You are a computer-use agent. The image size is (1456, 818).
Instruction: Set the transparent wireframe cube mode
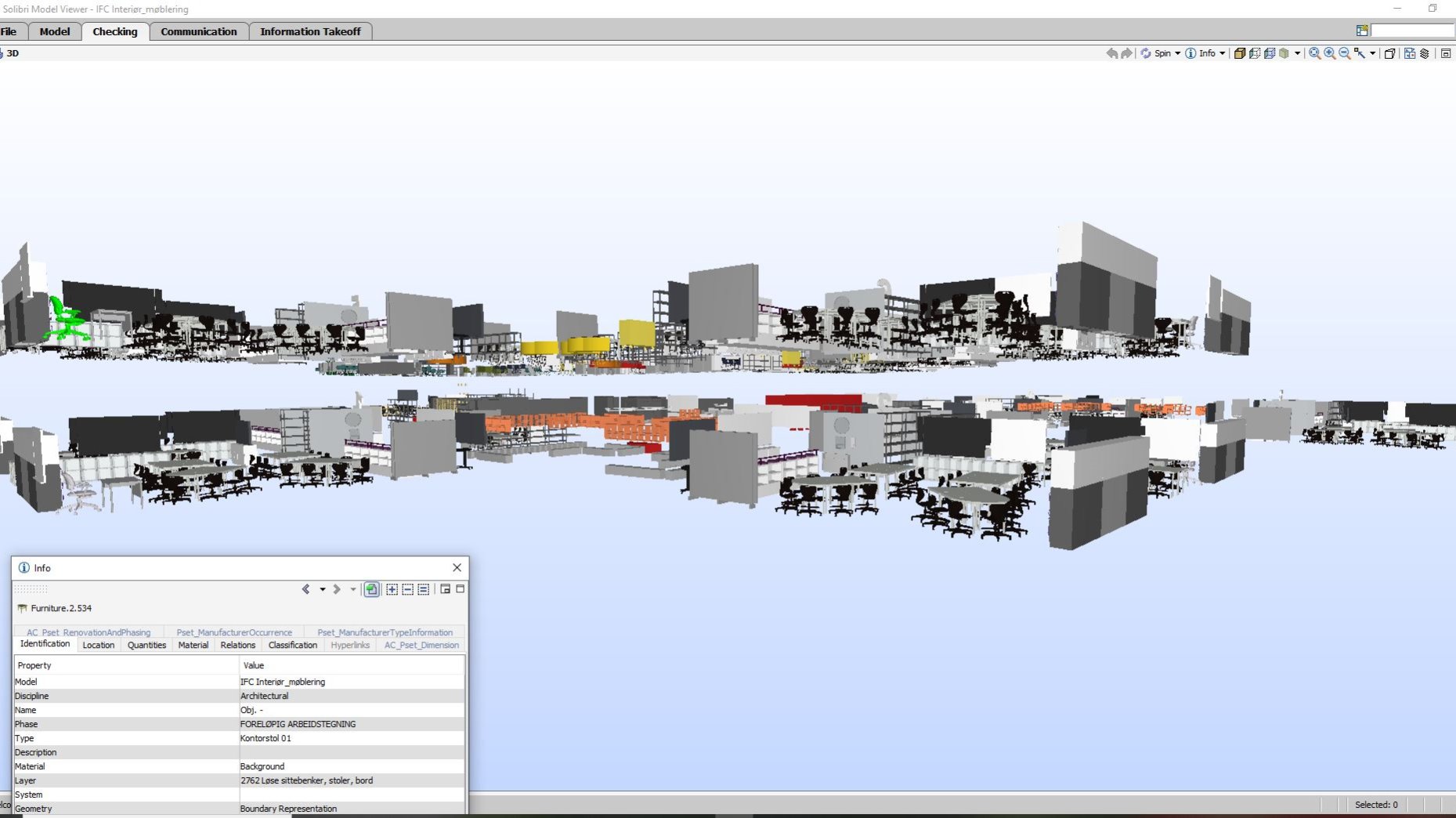[1255, 53]
